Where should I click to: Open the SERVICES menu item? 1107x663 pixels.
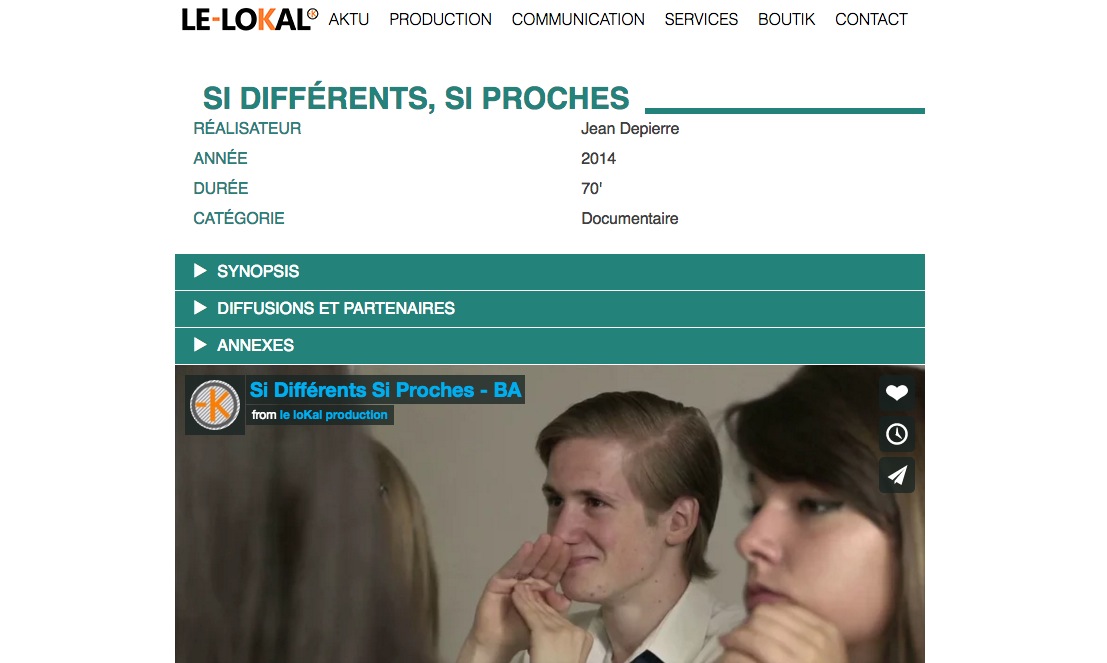(701, 20)
